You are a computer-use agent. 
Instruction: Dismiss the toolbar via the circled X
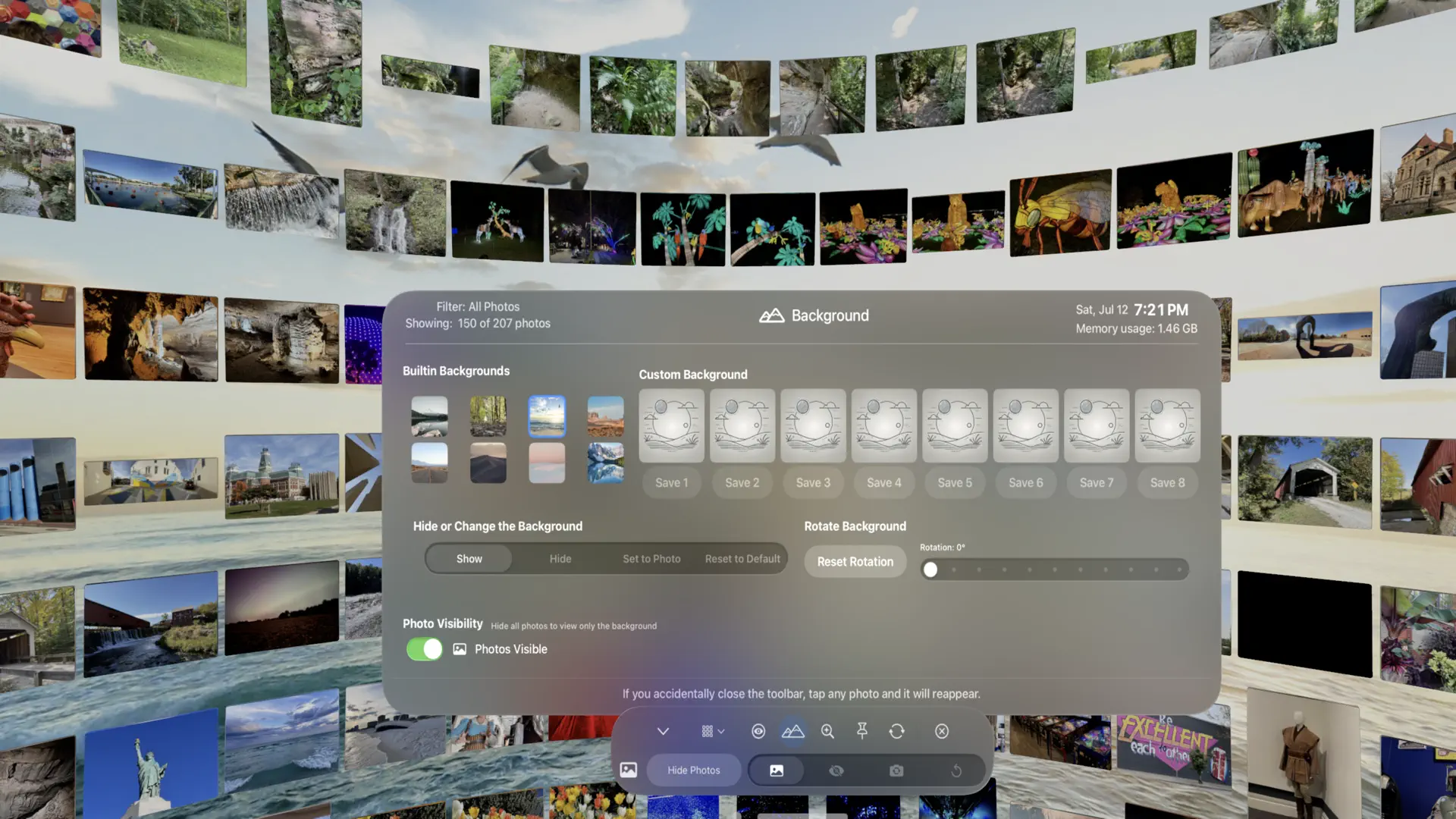941,731
